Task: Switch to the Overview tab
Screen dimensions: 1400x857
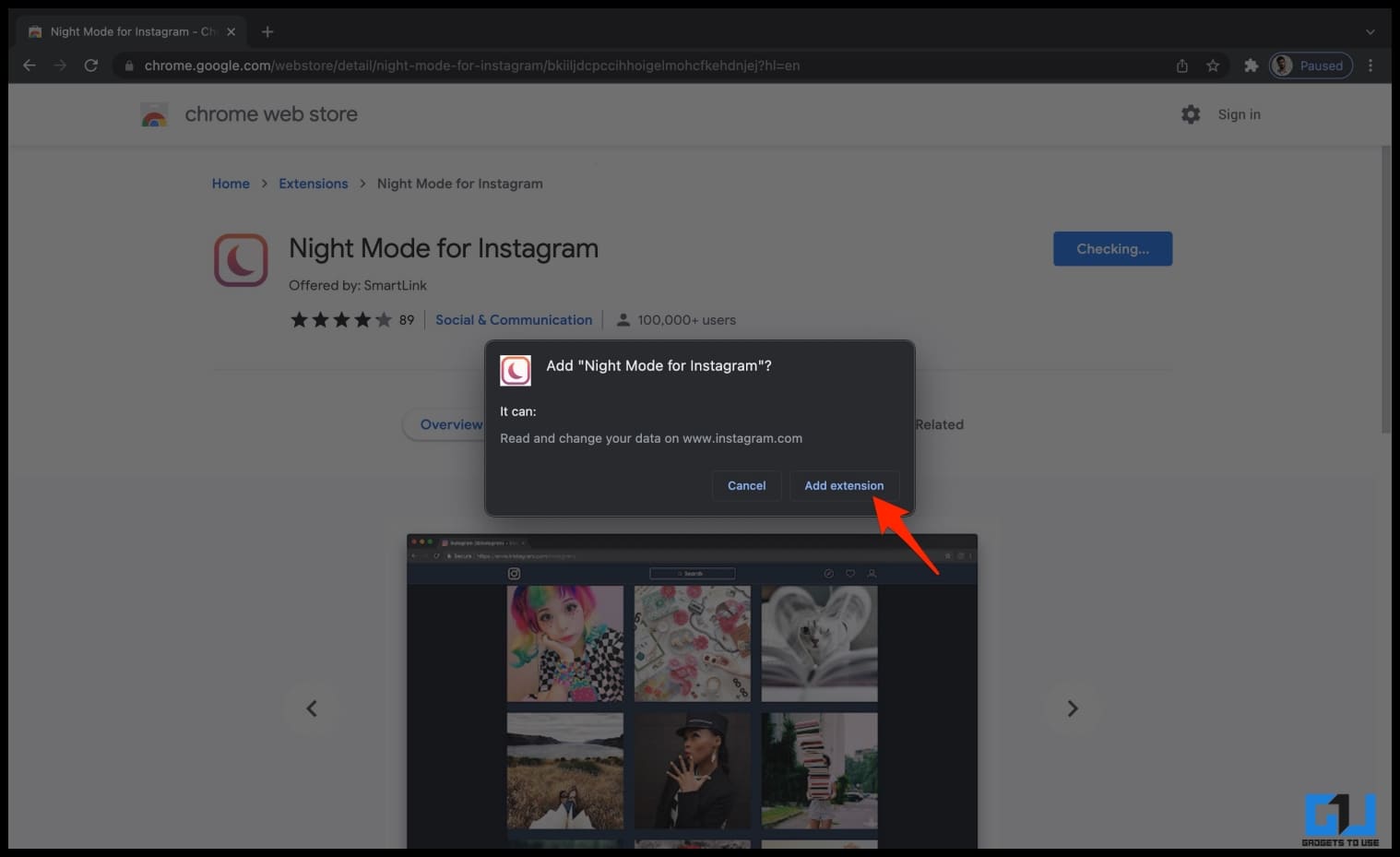Action: tap(451, 424)
